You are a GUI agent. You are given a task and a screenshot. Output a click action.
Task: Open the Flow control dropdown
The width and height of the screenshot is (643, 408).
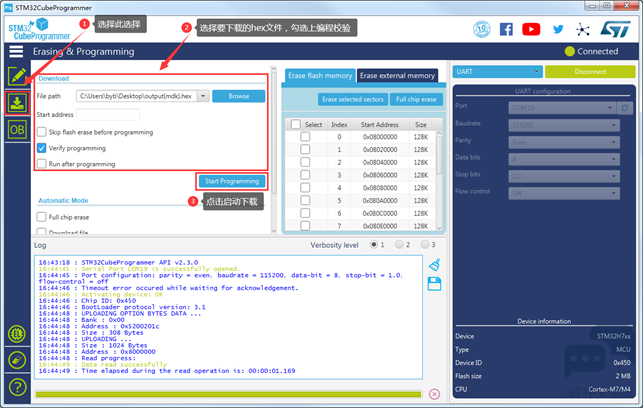click(564, 193)
